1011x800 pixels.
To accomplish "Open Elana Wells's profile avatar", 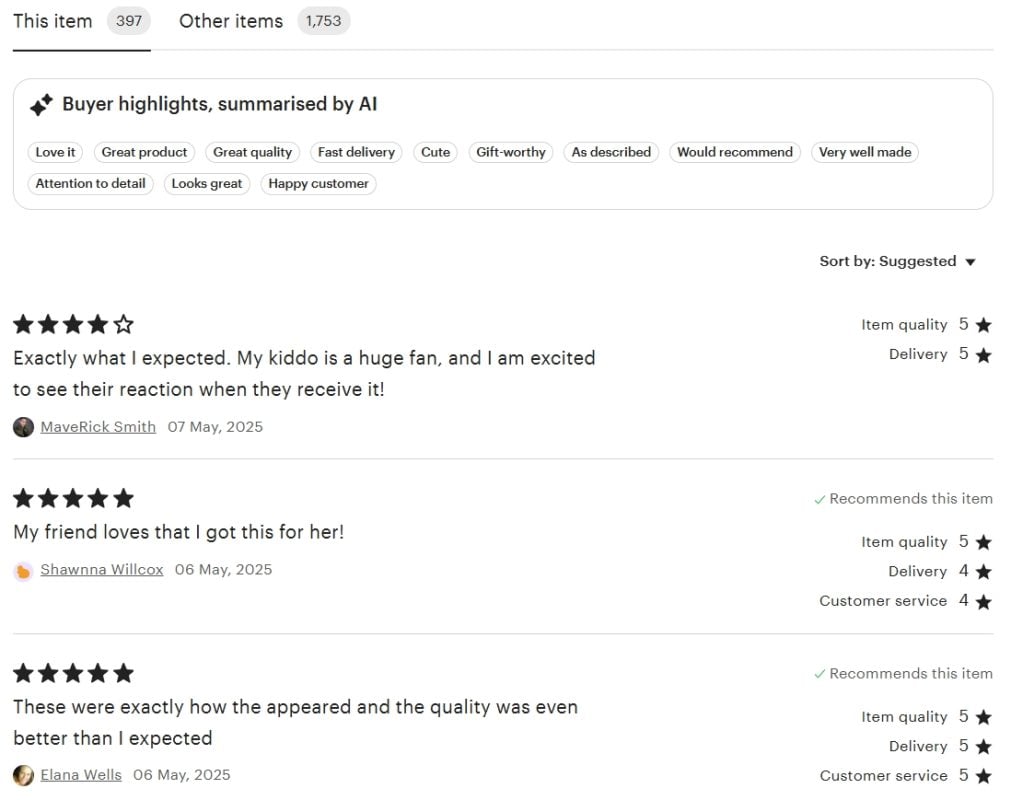I will click(x=23, y=776).
